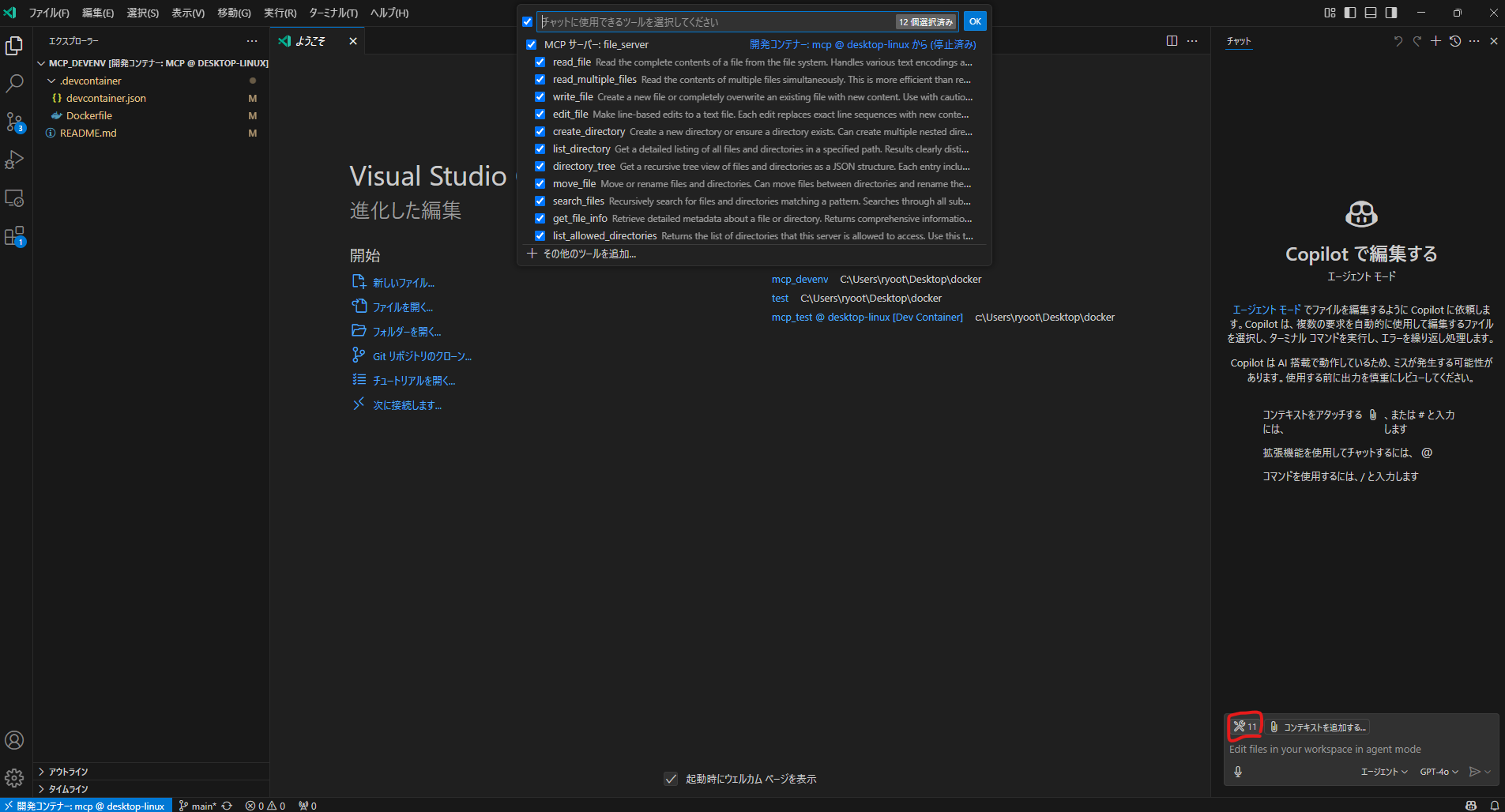
Task: Open Manage gear icon
Action: [14, 778]
